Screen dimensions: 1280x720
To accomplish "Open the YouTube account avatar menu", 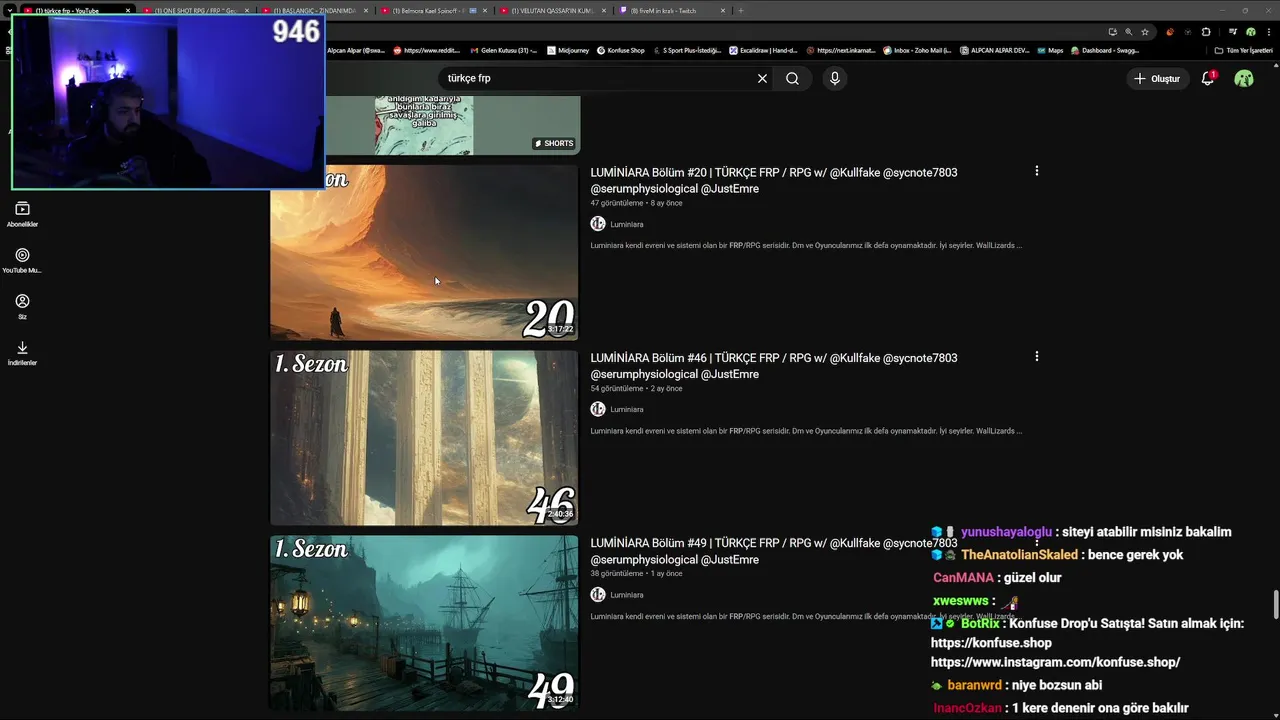I will pyautogui.click(x=1244, y=78).
